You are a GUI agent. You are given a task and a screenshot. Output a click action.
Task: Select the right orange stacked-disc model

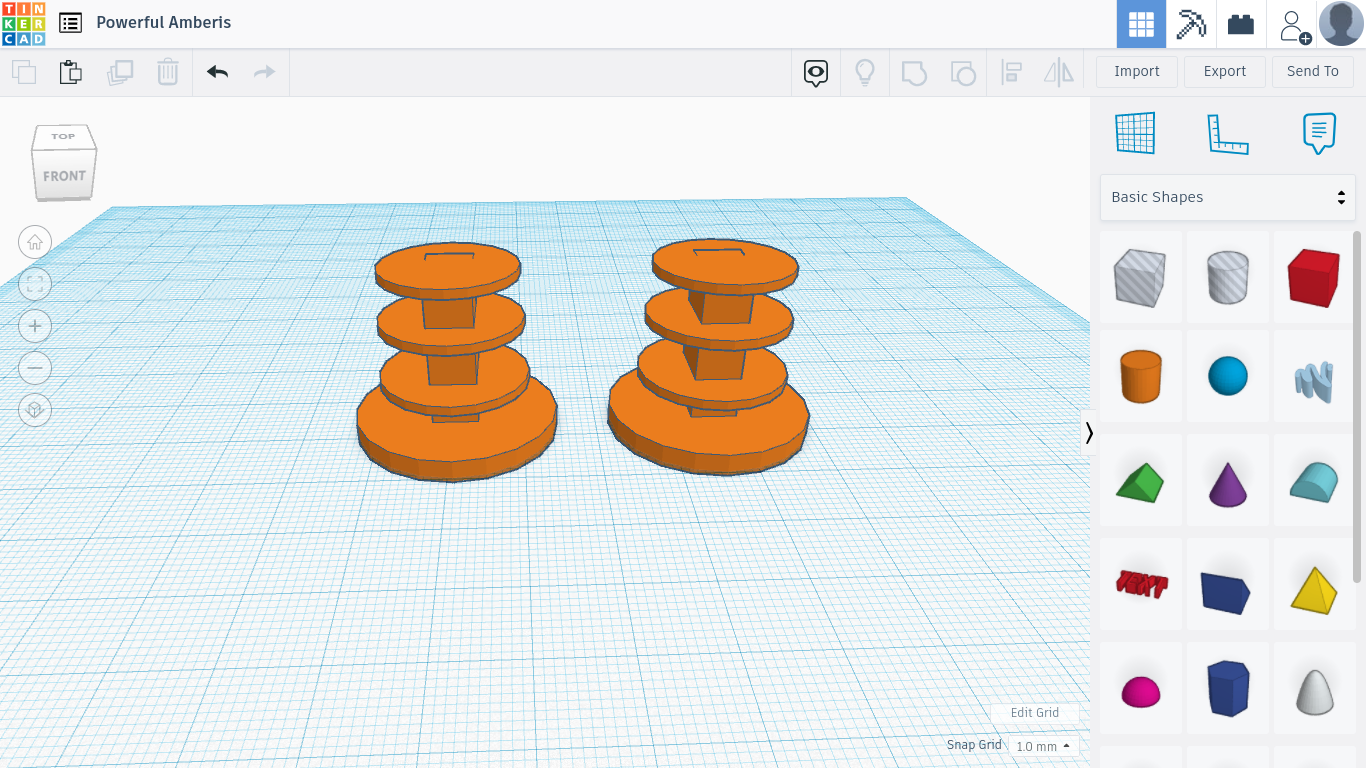point(709,355)
